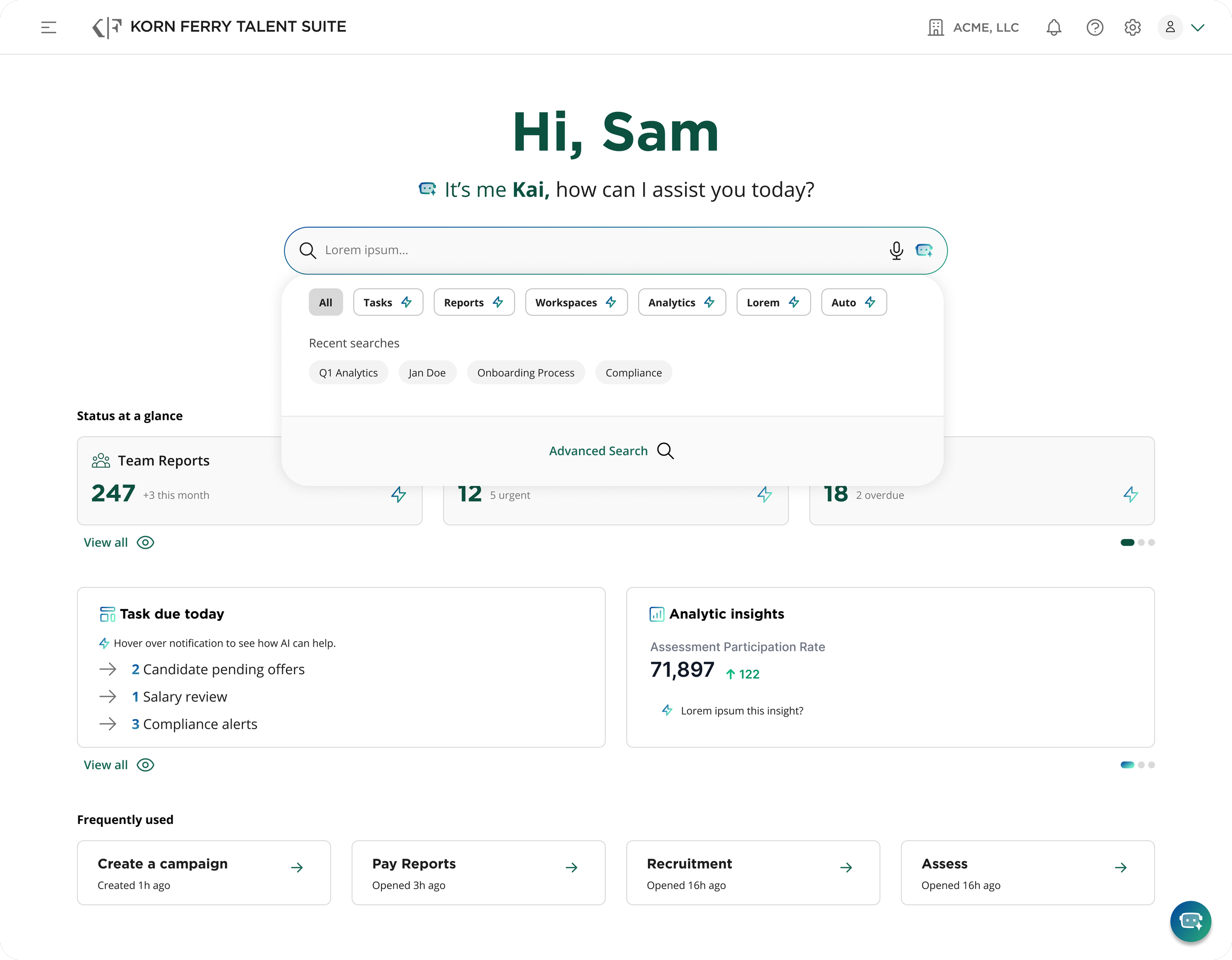Select the Q1 Analytics recent search chip
1232x960 pixels.
[x=348, y=372]
